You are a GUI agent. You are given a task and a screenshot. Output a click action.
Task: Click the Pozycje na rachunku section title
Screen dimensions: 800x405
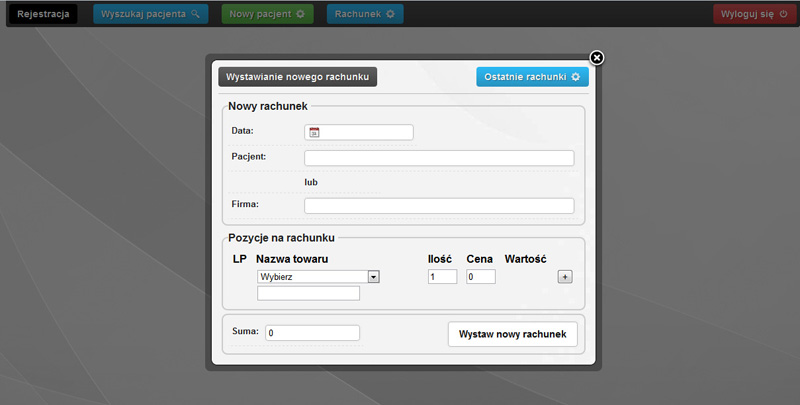(282, 238)
